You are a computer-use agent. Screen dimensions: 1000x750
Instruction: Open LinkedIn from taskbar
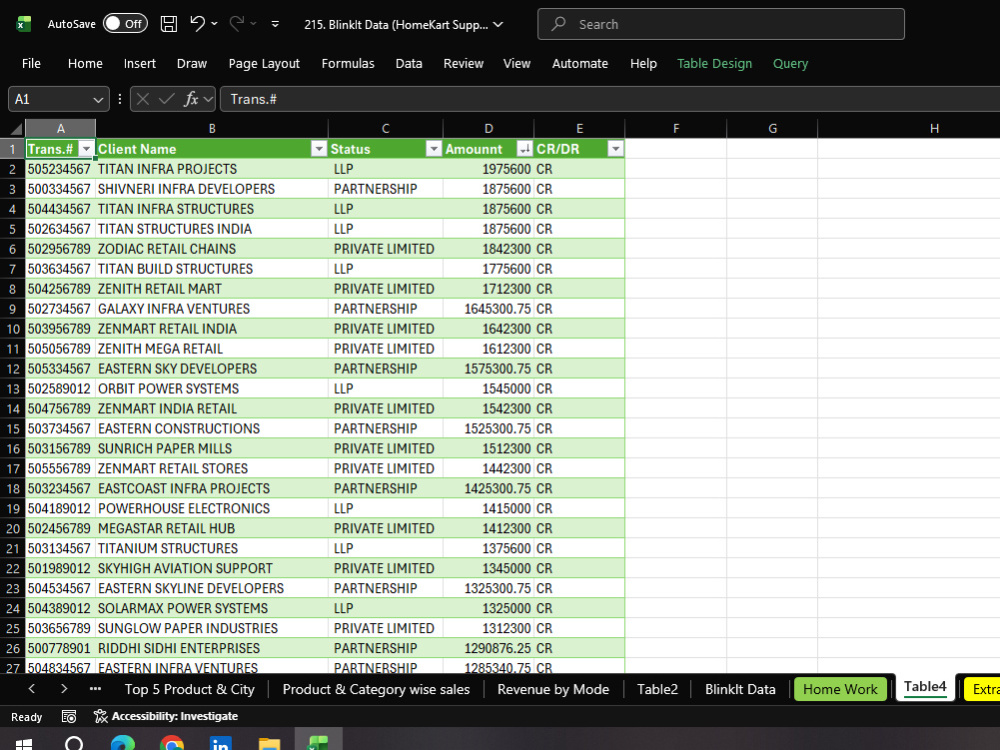221,743
